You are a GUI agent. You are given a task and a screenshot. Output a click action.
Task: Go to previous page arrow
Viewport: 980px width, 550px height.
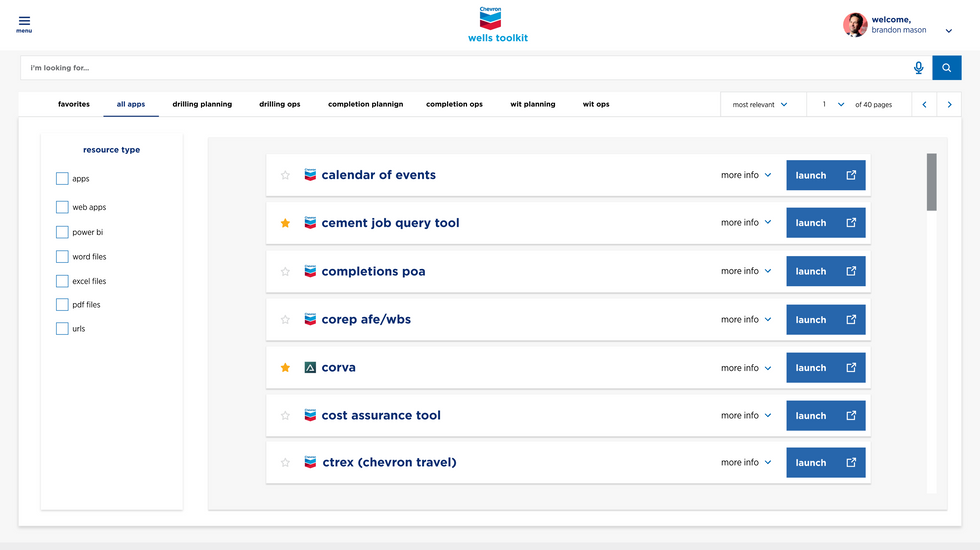[x=924, y=104]
